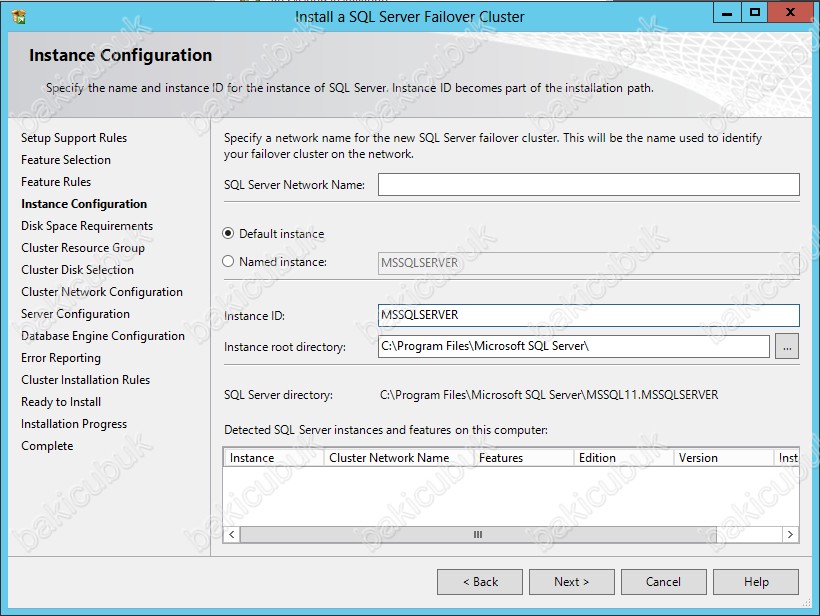
Task: Sort by the Features column header
Action: [523, 458]
